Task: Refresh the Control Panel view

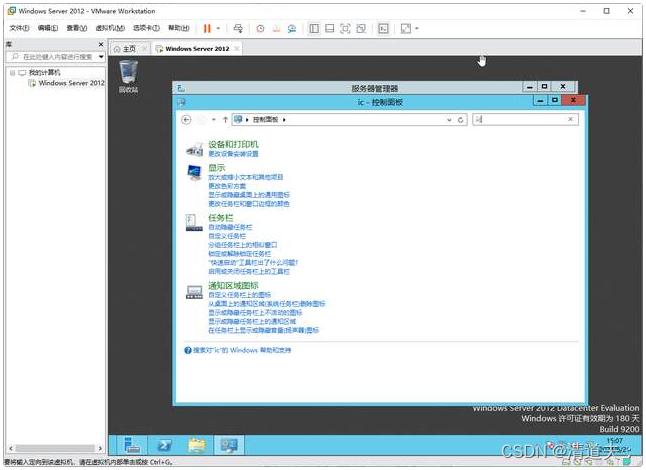Action: 461,119
